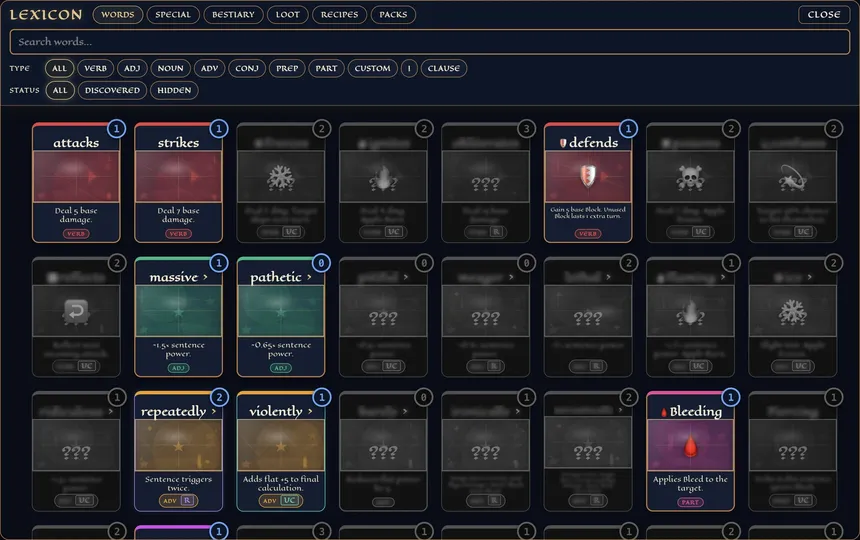Open the 'attacks' word card
This screenshot has width=860, height=540.
(76, 183)
